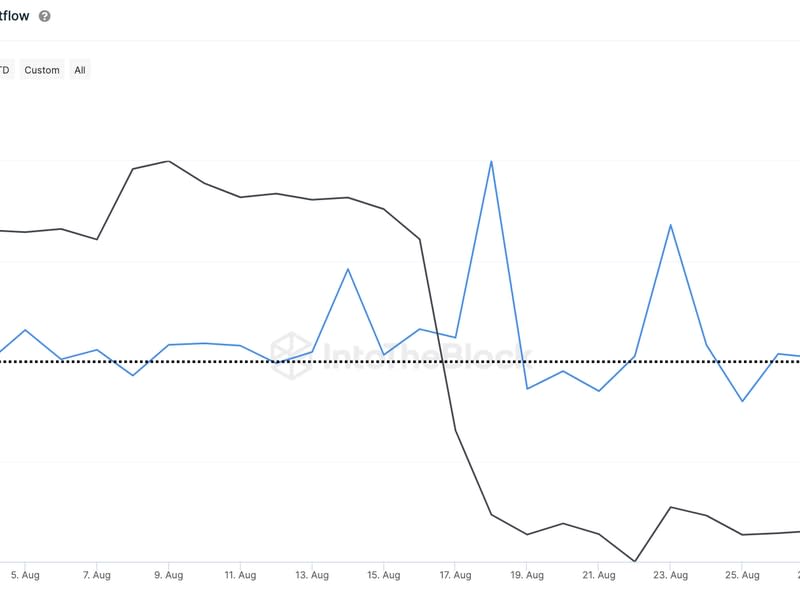Click the 5. Aug x-axis label
Image resolution: width=800 pixels, height=600 pixels.
click(x=25, y=575)
